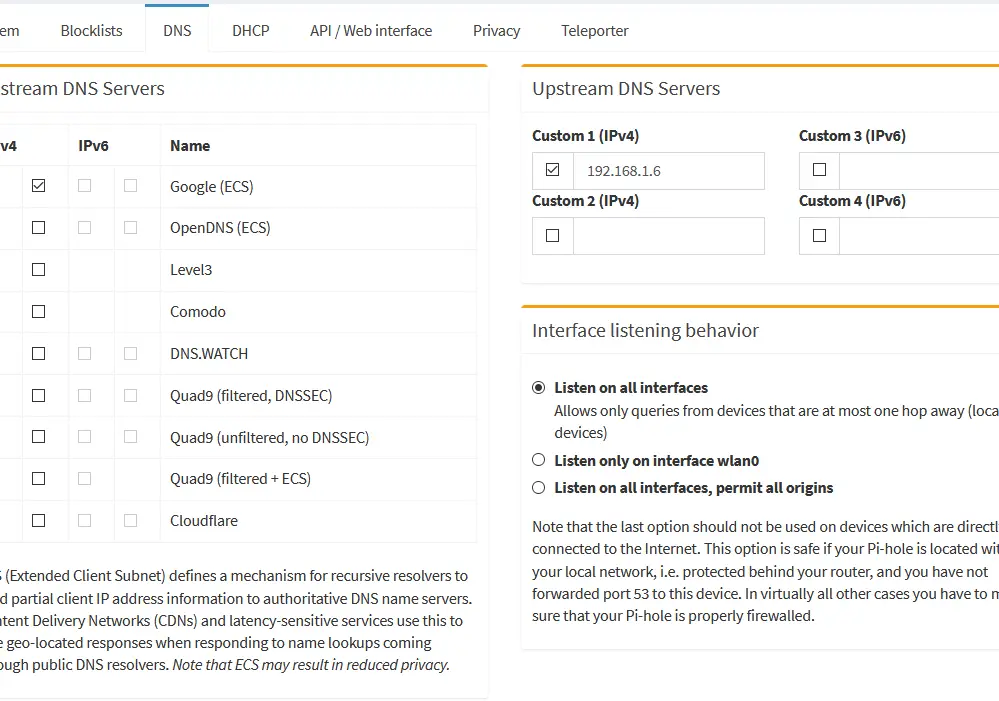
Task: Click the Comodo server name
Action: [x=198, y=312]
